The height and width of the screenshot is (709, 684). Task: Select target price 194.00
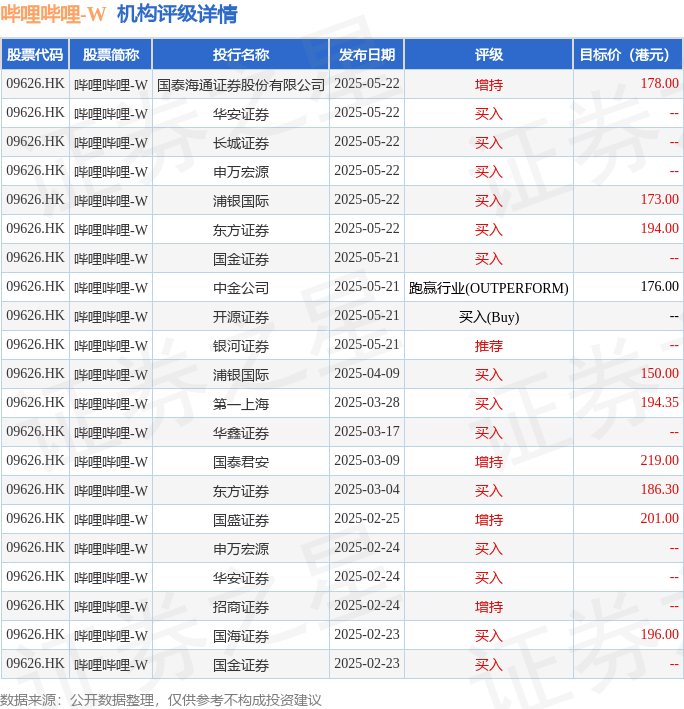pos(660,228)
